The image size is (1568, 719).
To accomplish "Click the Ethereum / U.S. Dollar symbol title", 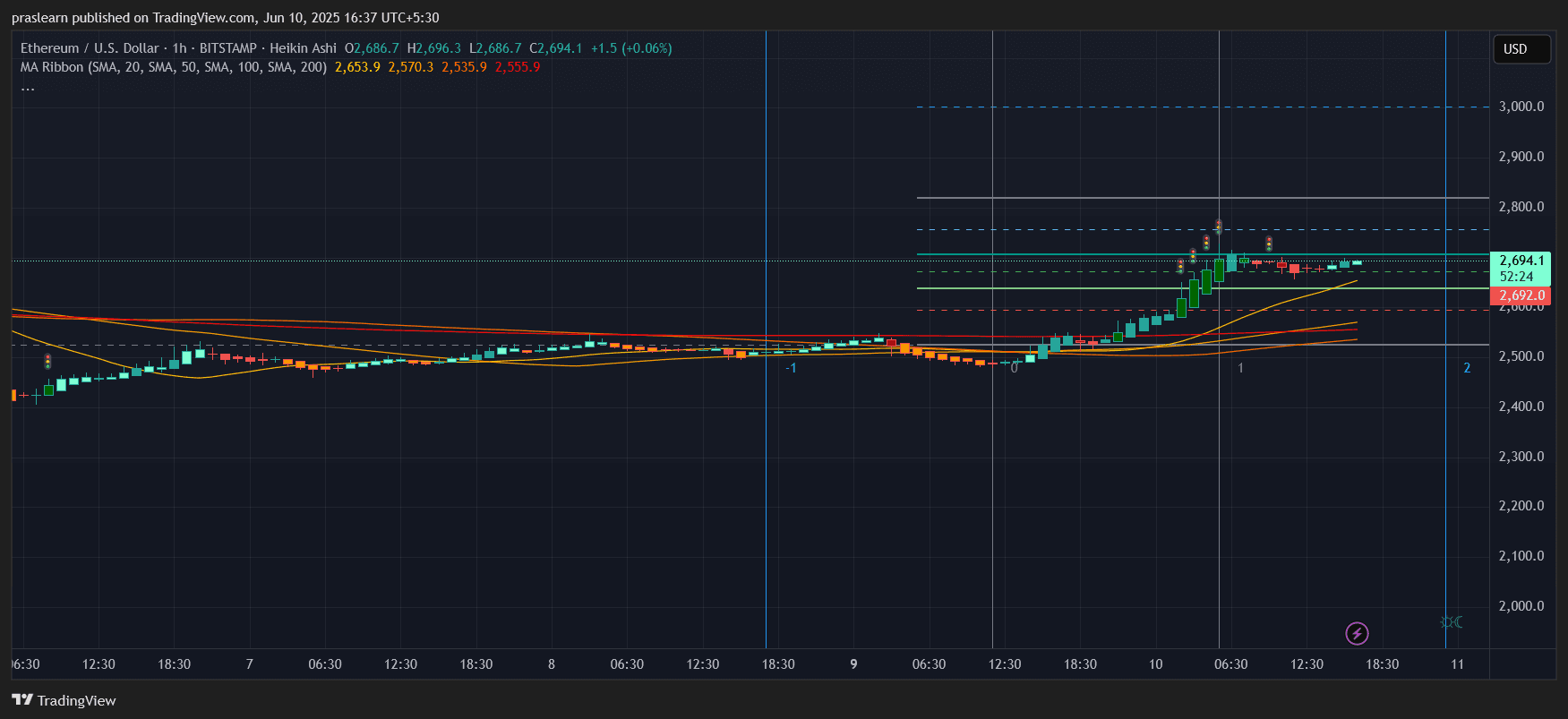I will (x=90, y=48).
